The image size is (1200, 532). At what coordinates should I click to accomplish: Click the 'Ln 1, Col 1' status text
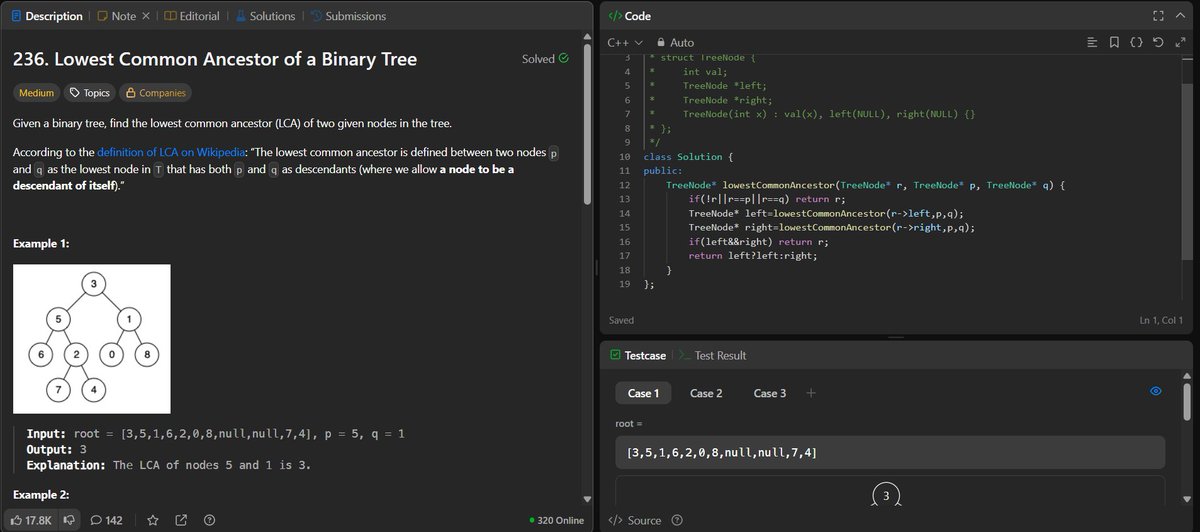[1161, 320]
